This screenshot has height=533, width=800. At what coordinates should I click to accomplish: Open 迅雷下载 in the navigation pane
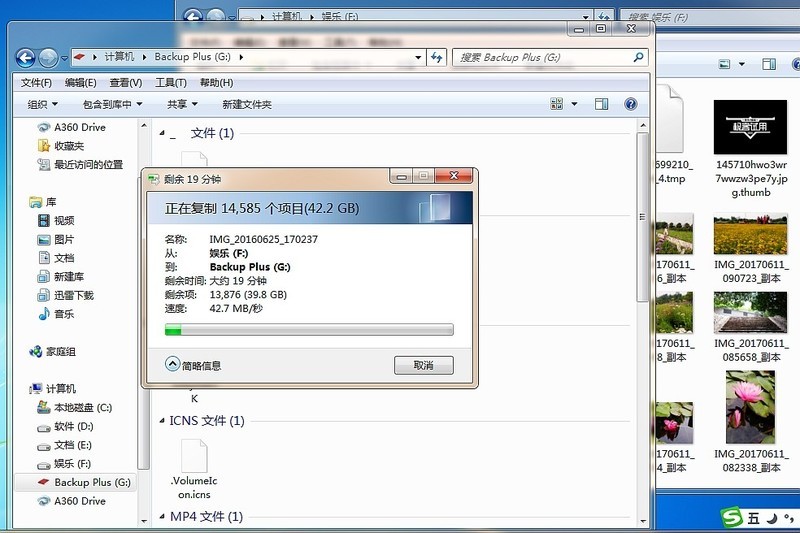[x=73, y=295]
